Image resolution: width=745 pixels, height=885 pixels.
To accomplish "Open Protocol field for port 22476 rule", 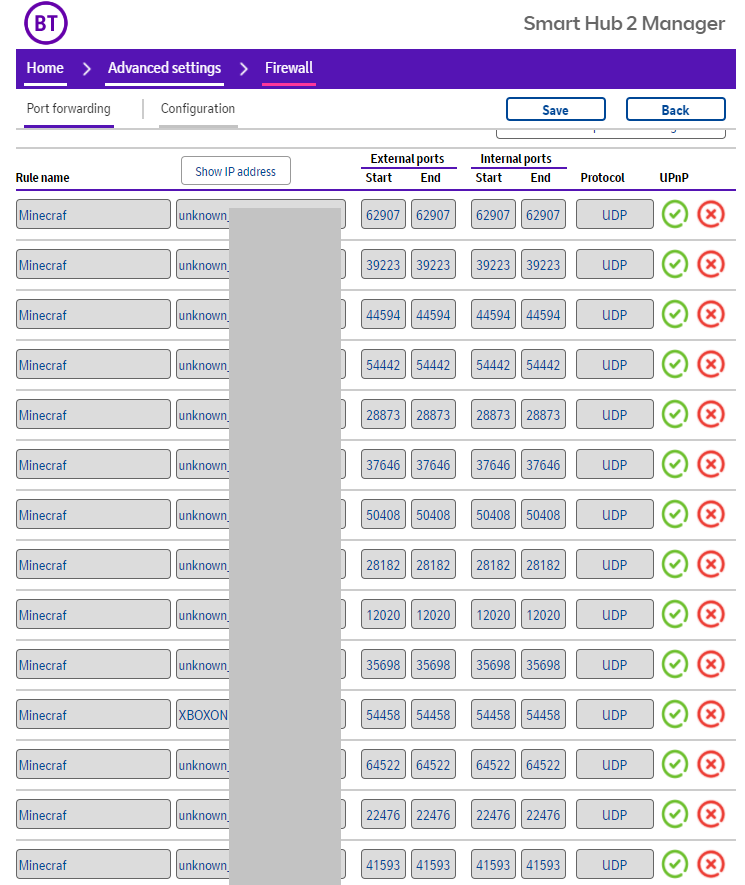I will pyautogui.click(x=614, y=814).
